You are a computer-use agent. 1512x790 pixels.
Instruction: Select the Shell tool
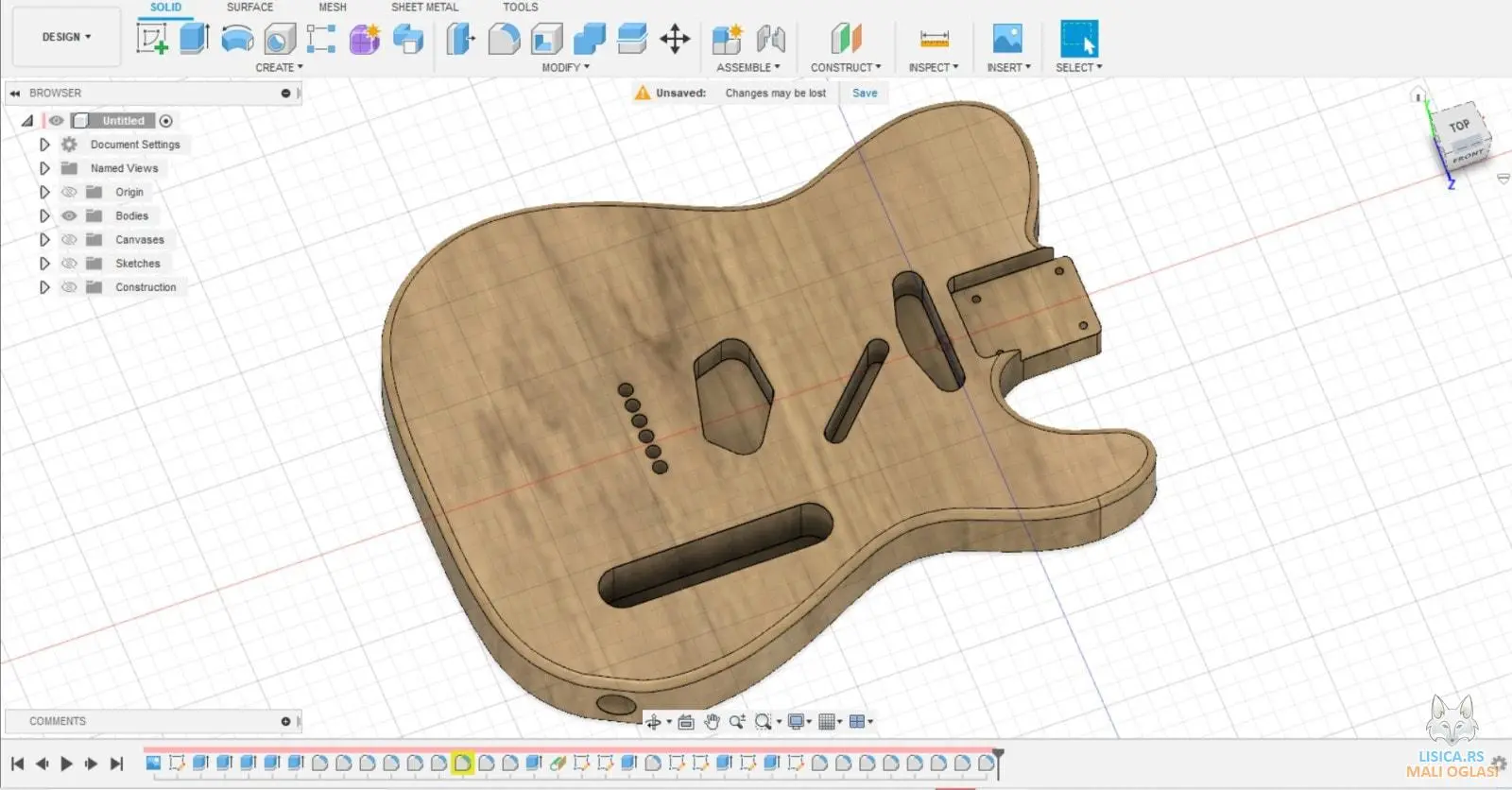click(x=546, y=39)
